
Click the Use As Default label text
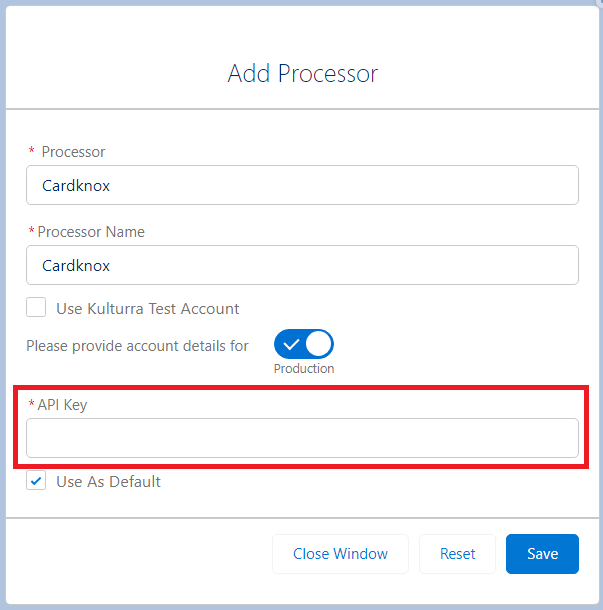pyautogui.click(x=108, y=482)
